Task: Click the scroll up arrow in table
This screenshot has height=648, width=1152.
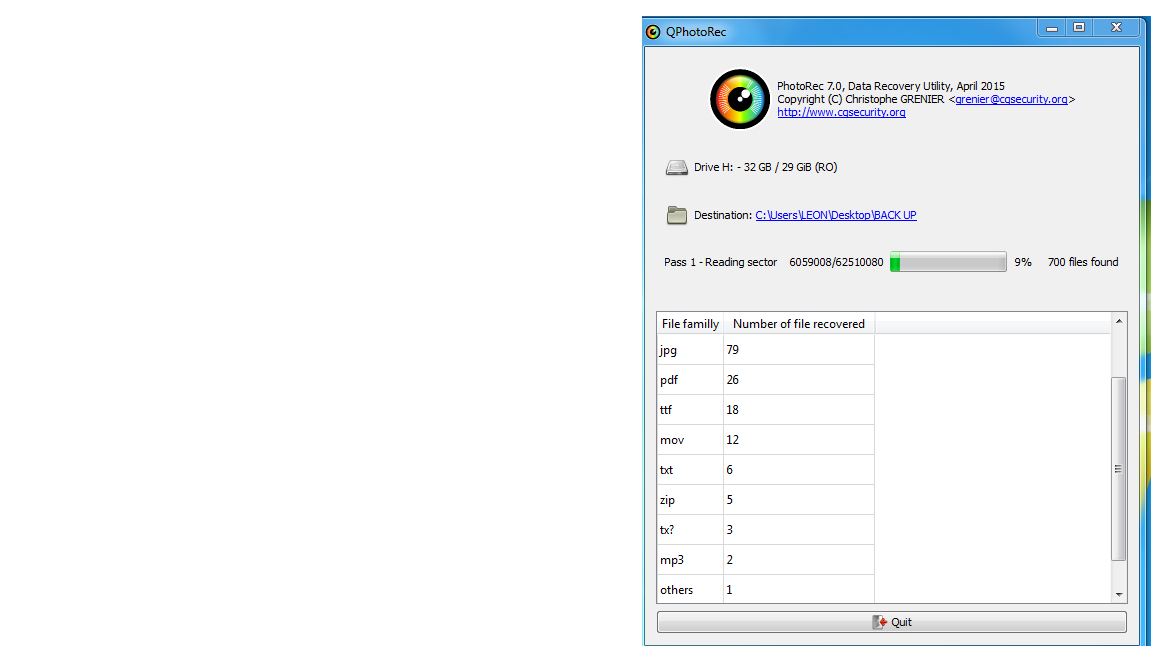Action: click(1119, 321)
